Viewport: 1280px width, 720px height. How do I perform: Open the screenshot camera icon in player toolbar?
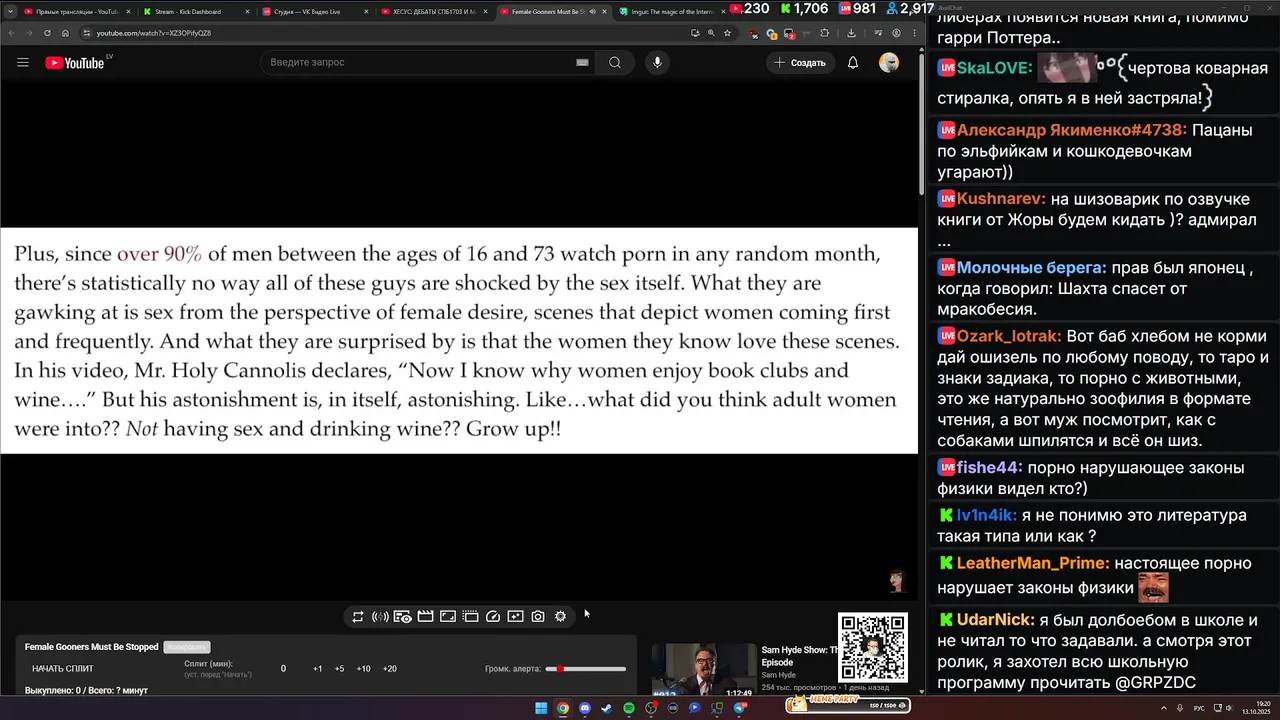click(x=538, y=617)
